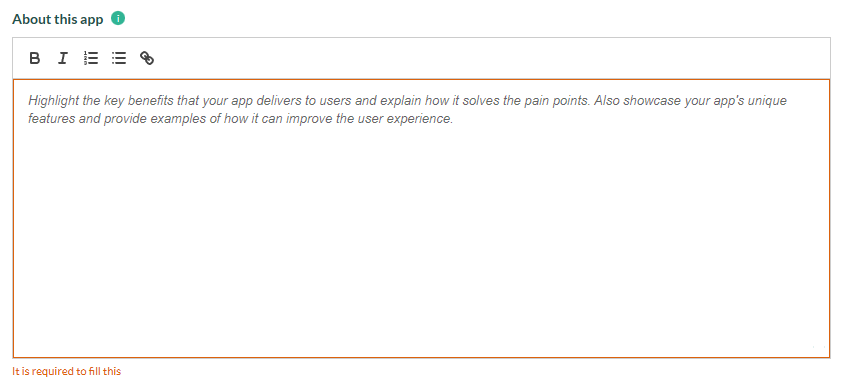Screen dimensions: 847x387
Task: Toggle bold formatting in the editor toolbar
Action: 35,58
